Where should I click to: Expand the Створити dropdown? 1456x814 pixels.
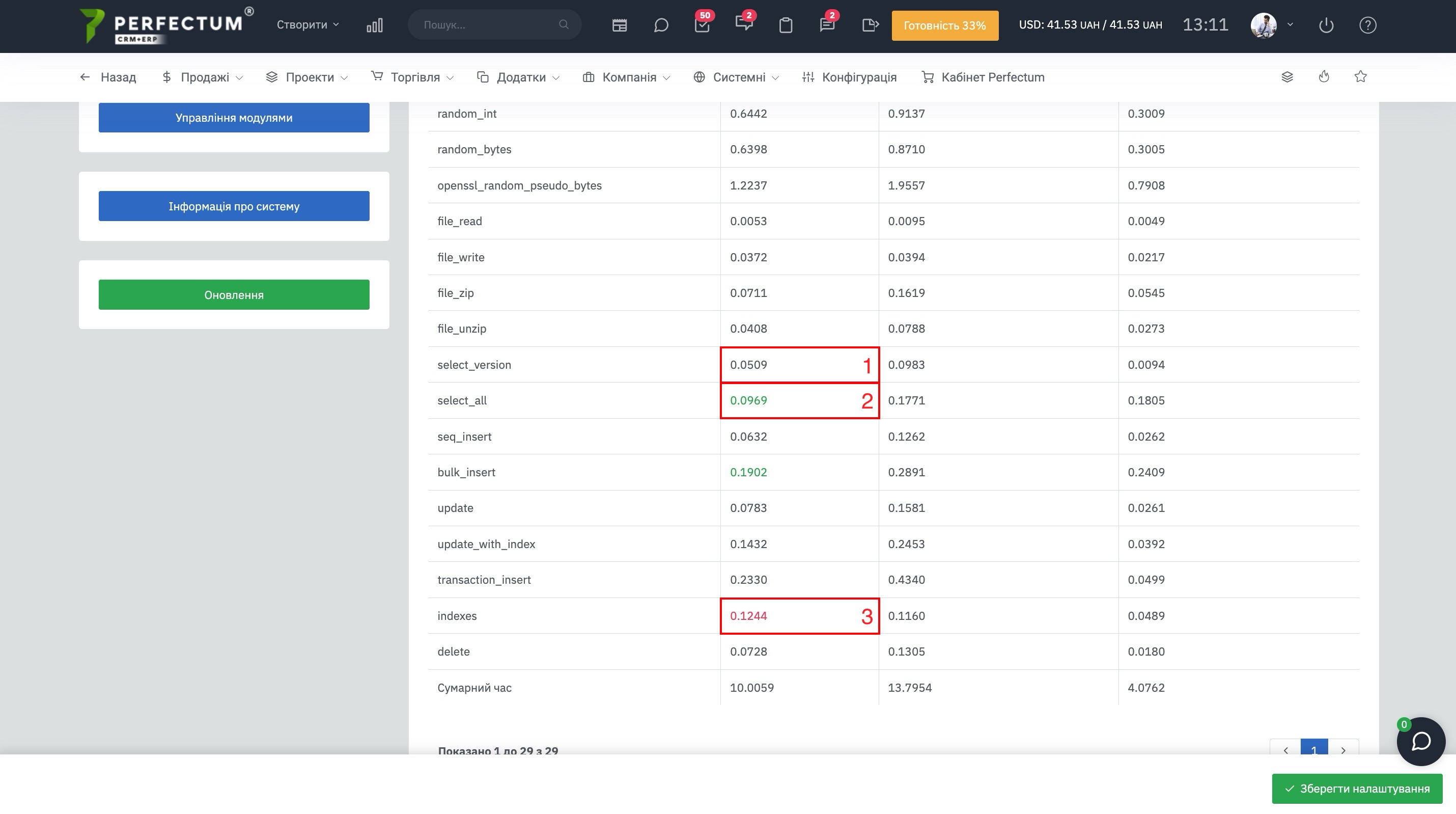tap(307, 25)
